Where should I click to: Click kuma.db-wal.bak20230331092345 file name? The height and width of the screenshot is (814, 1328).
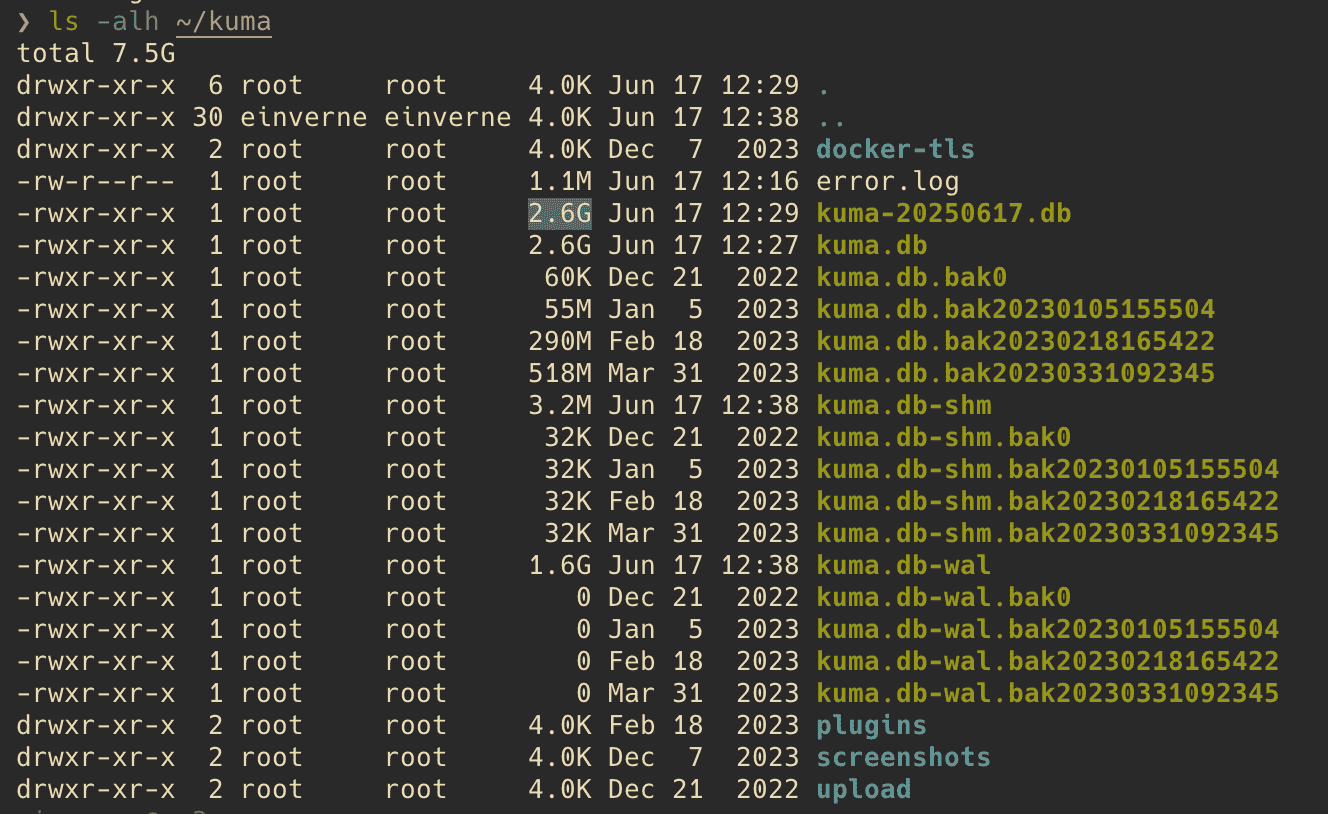point(1047,694)
